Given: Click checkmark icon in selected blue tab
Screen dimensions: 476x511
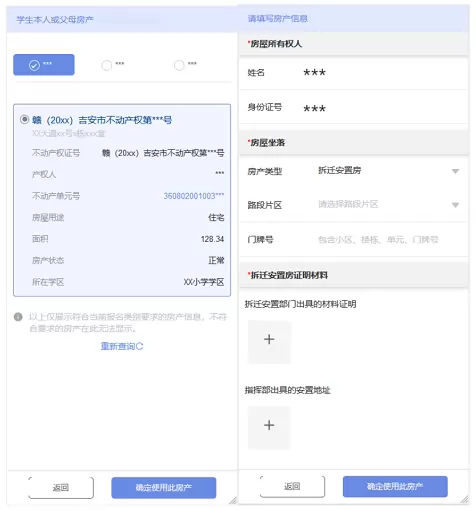Looking at the screenshot, I should point(34,65).
